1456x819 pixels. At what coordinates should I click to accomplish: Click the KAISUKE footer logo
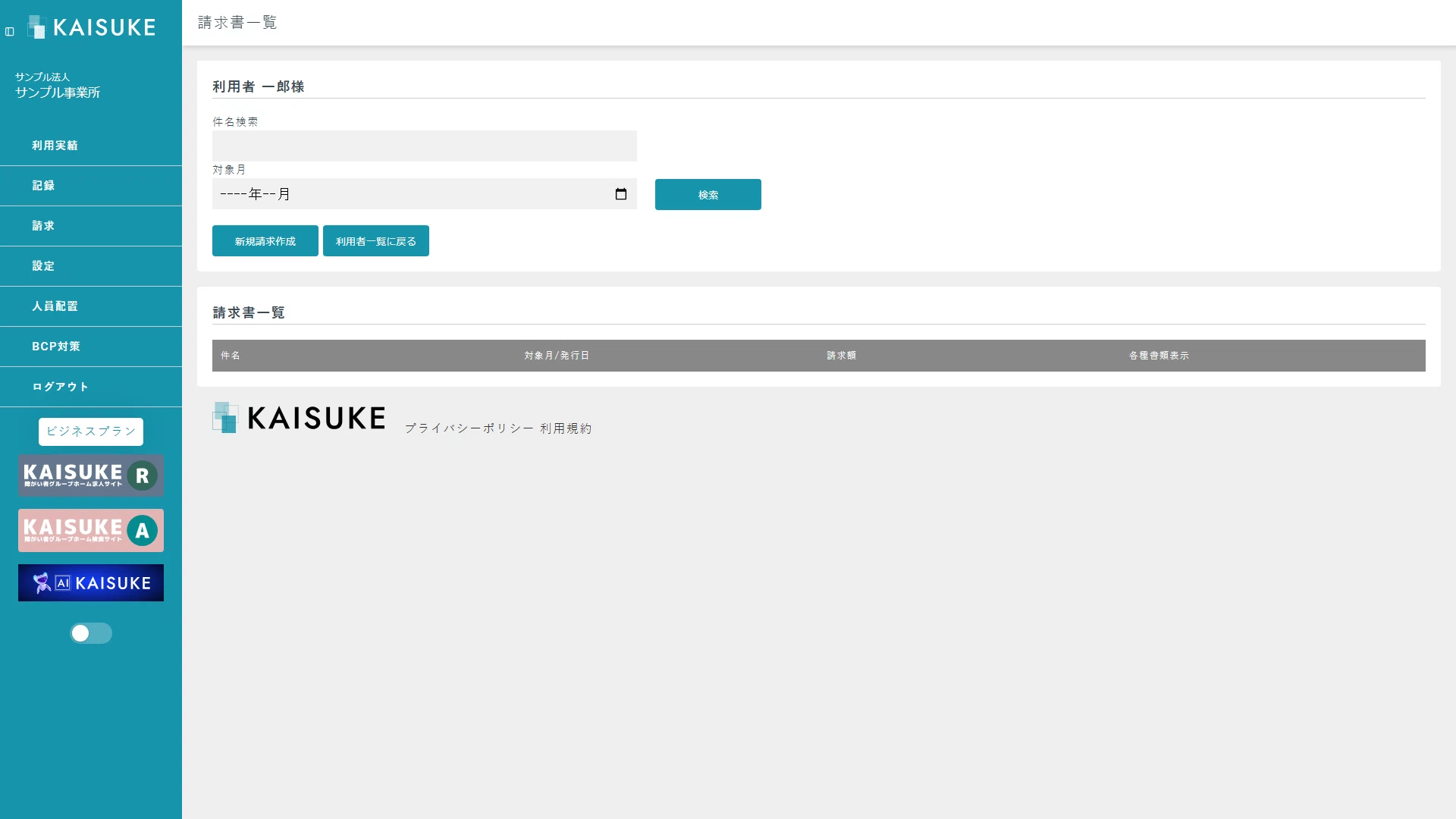(299, 418)
